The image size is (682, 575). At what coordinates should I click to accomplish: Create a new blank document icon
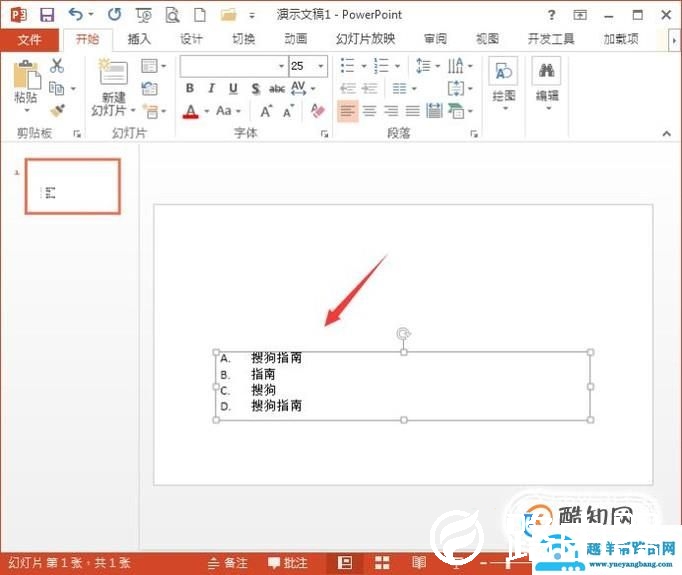(x=200, y=15)
